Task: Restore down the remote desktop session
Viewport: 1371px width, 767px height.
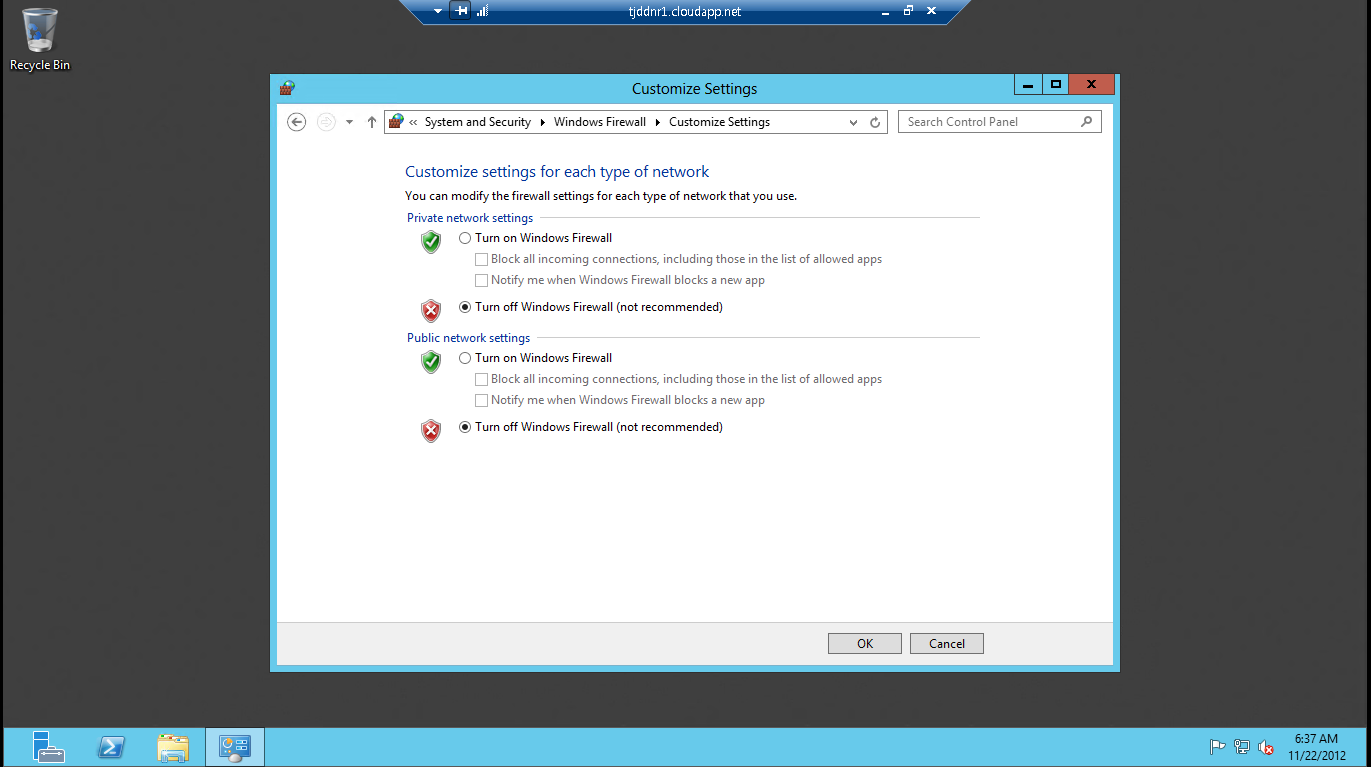Action: (908, 11)
